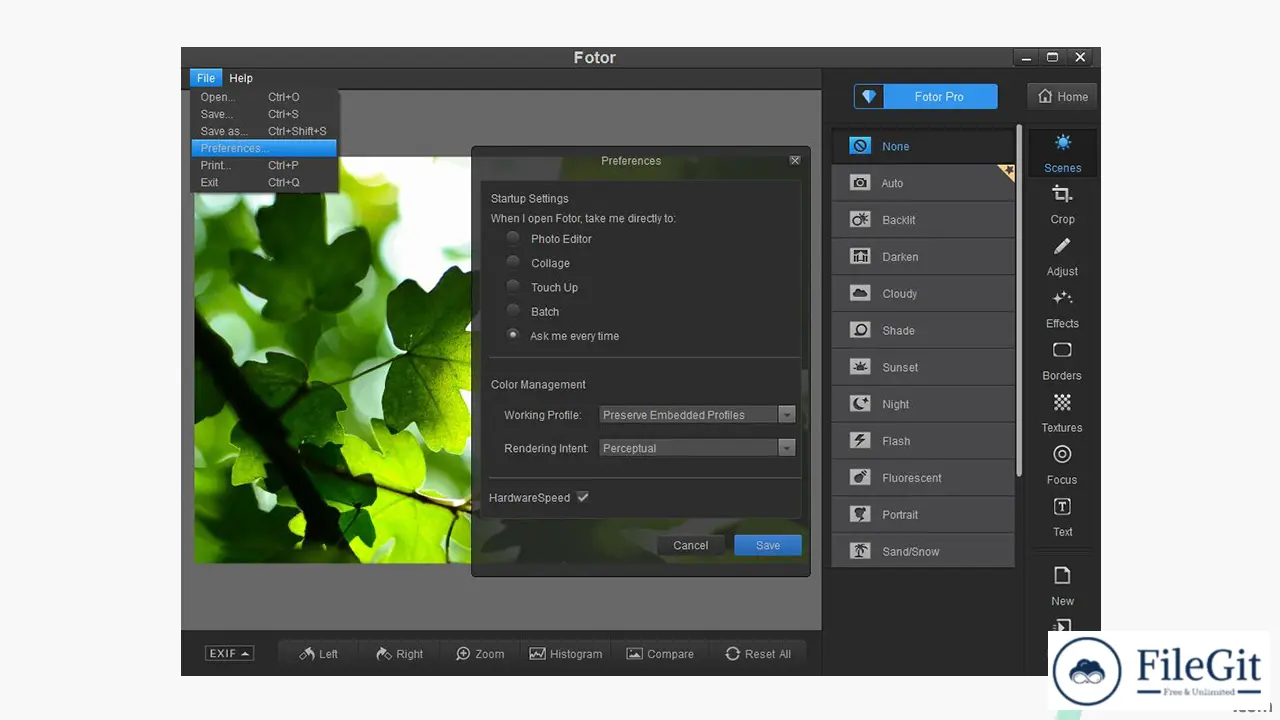Viewport: 1280px width, 720px height.
Task: Click the Compare button
Action: (660, 654)
